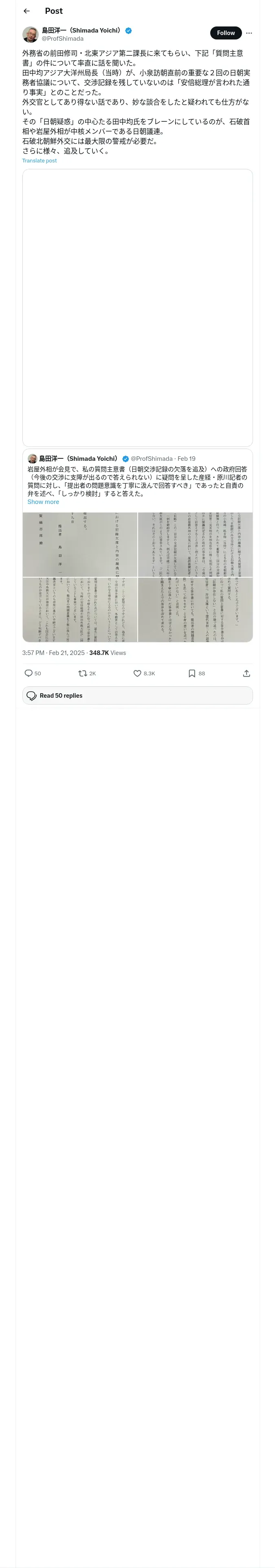The height and width of the screenshot is (1568, 275).
Task: Follow the ProfShimada account
Action: click(226, 33)
